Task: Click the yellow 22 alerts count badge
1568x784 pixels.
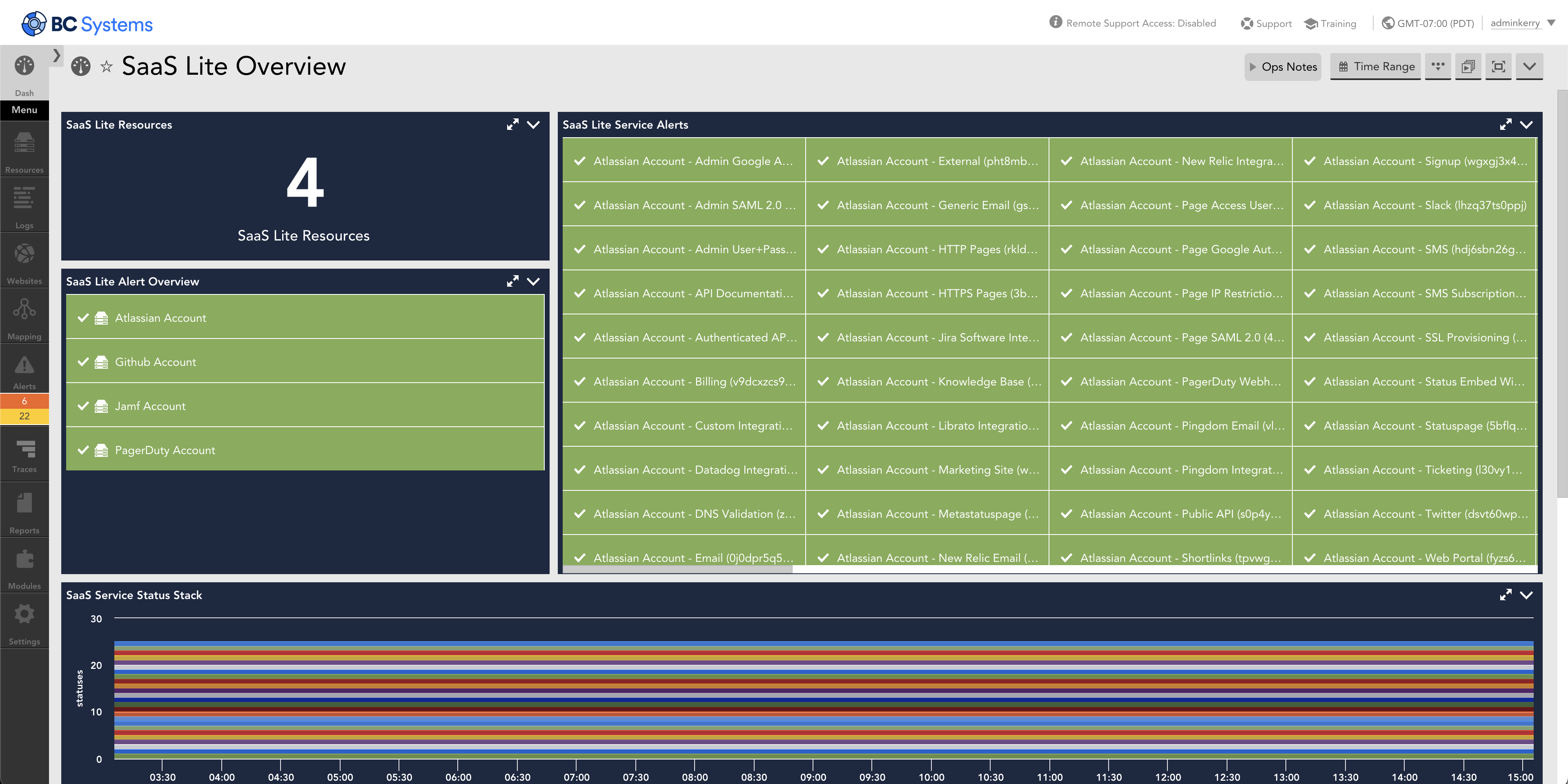Action: click(x=24, y=416)
